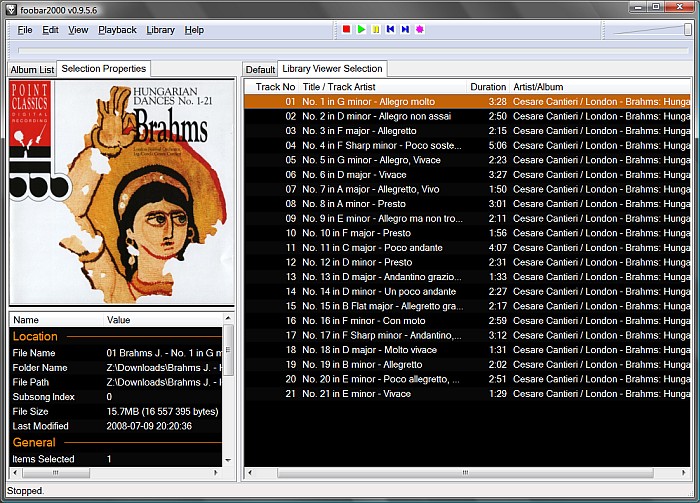Sort by the Duration column header
Image resolution: width=700 pixels, height=503 pixels.
click(488, 87)
